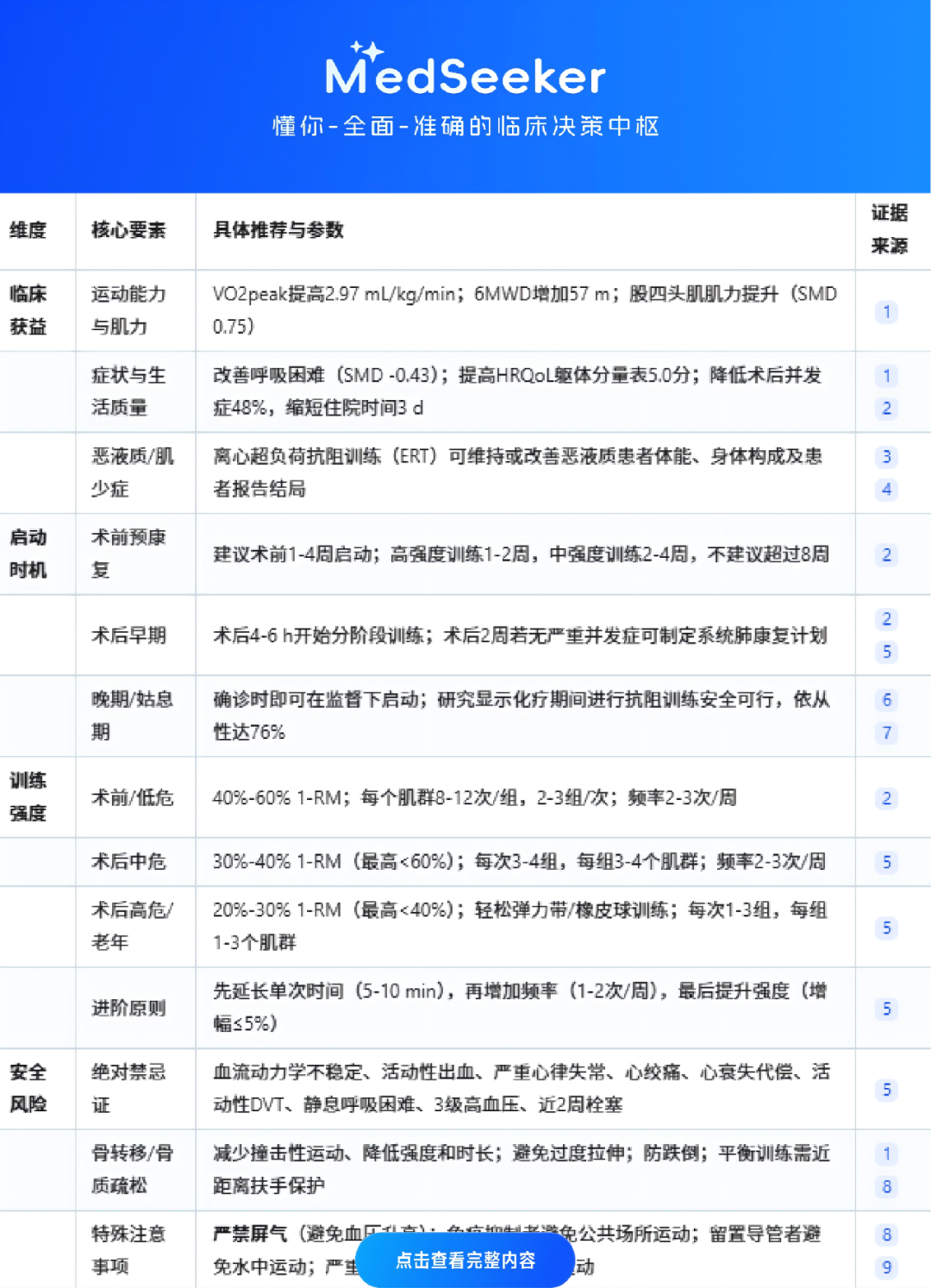931x1288 pixels.
Task: Open citation 5 in 术后早期 row
Action: 886,652
